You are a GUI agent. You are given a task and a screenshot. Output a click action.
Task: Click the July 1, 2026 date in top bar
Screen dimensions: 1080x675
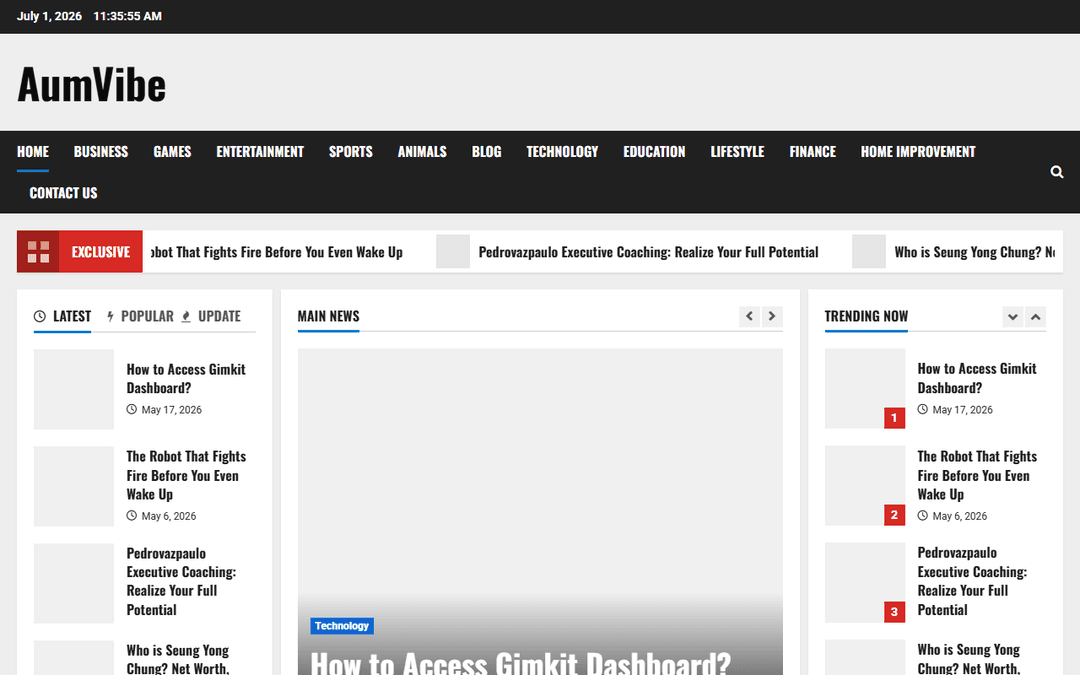pos(49,16)
